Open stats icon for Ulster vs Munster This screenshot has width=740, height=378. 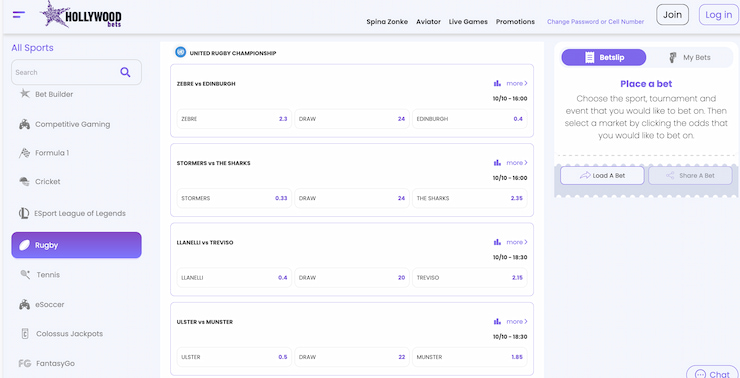[497, 321]
